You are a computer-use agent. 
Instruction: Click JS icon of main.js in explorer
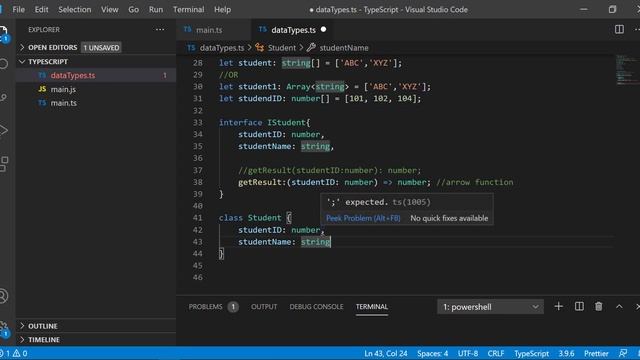pyautogui.click(x=42, y=89)
